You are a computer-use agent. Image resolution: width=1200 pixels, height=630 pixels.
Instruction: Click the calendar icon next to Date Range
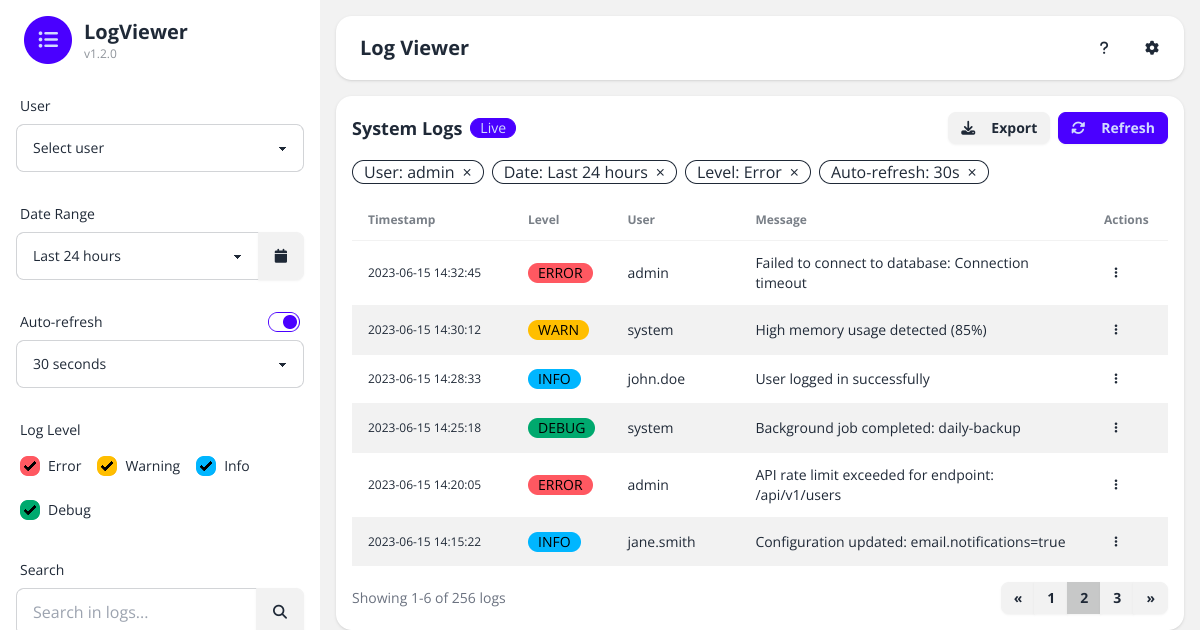point(280,256)
